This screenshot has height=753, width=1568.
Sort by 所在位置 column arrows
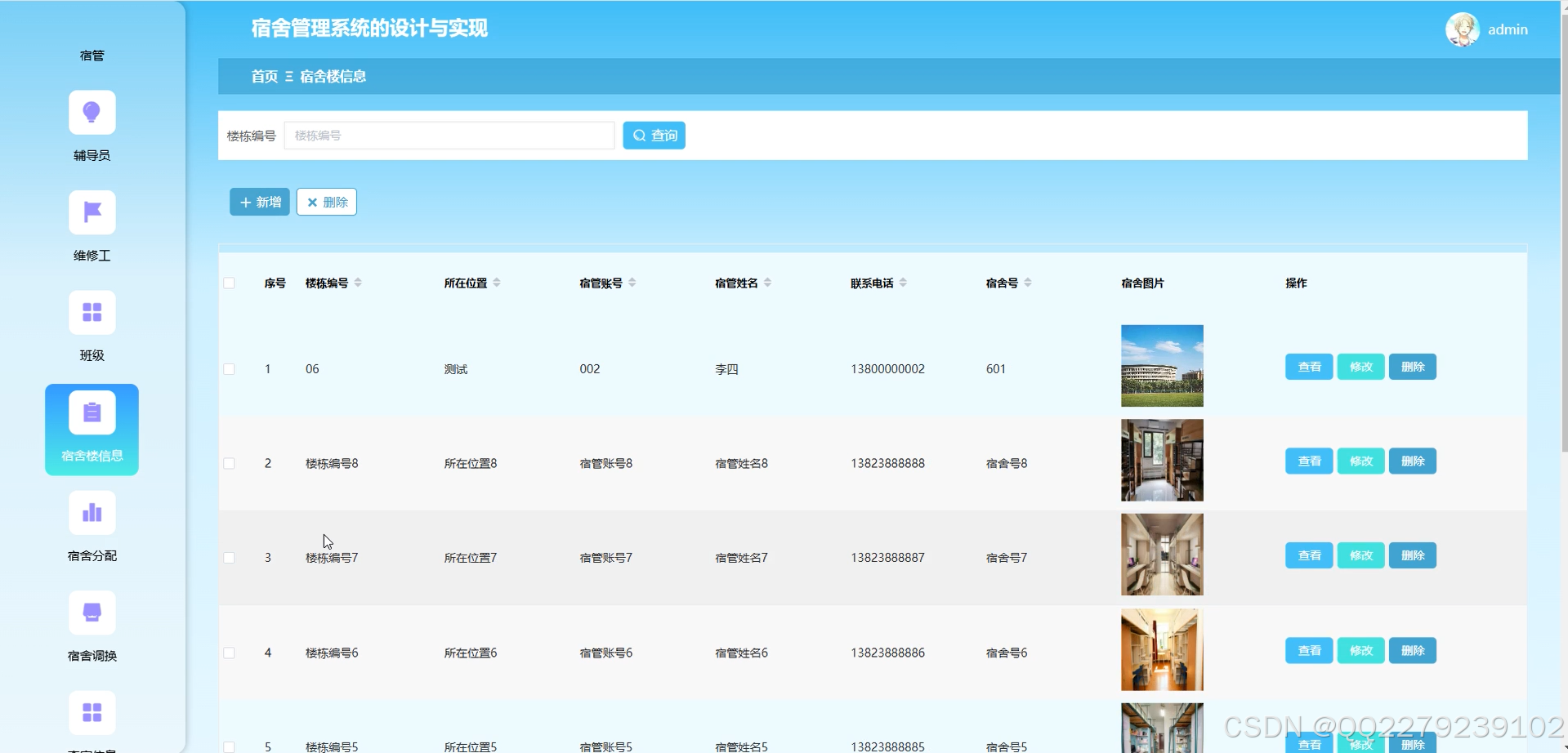click(497, 283)
